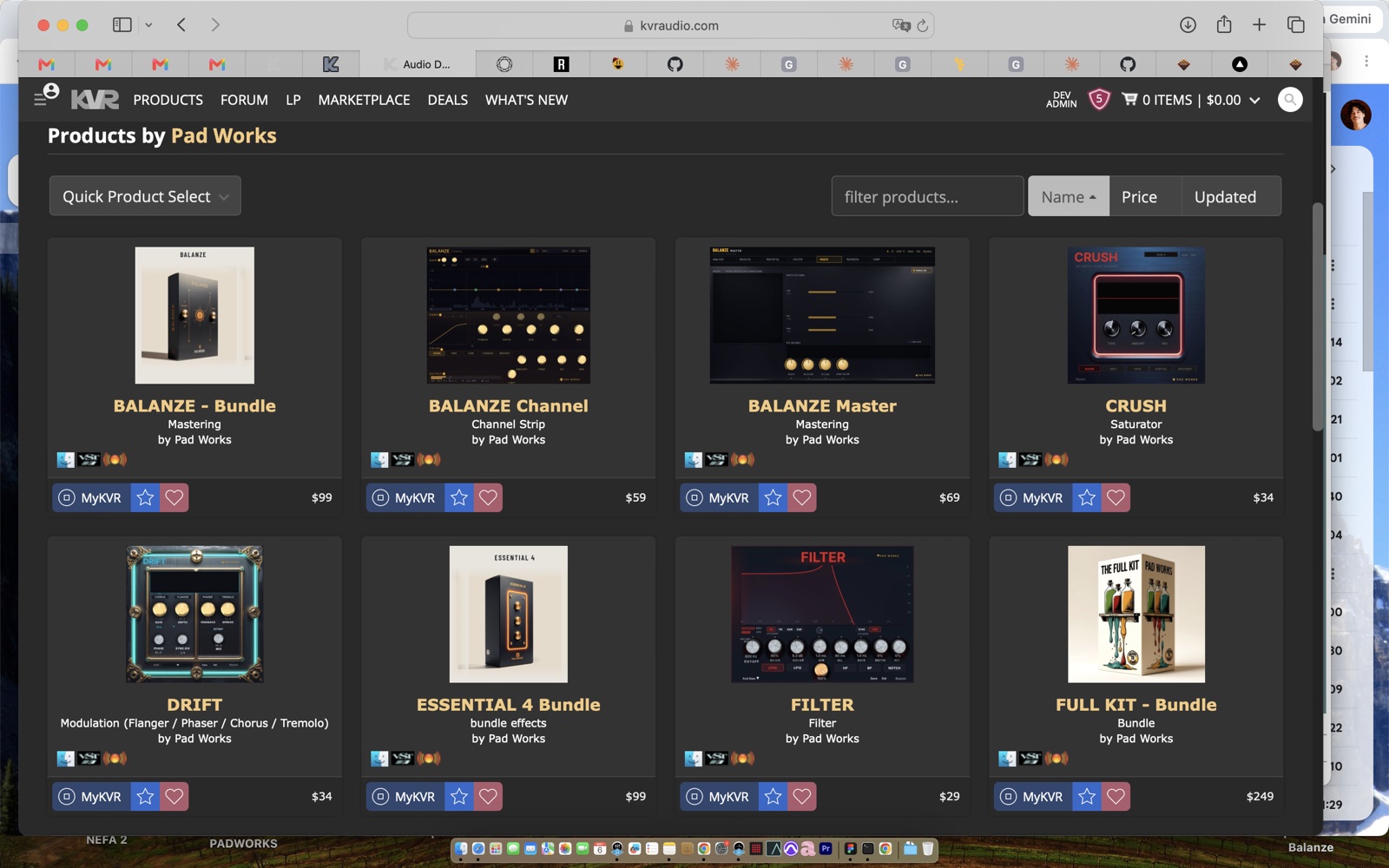This screenshot has width=1389, height=868.
Task: Open the Pad Works developer link in heading
Action: [x=224, y=135]
